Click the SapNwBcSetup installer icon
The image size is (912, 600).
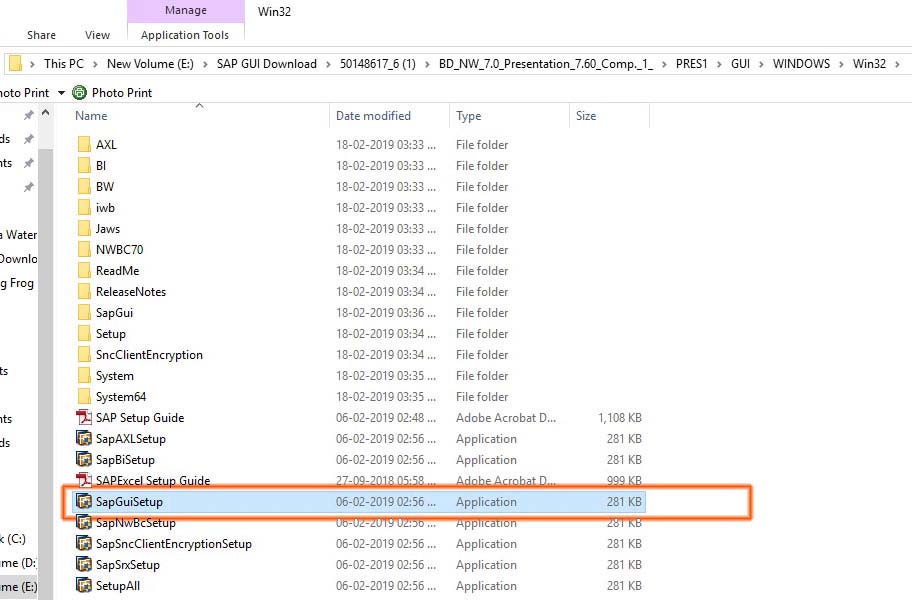pos(84,522)
